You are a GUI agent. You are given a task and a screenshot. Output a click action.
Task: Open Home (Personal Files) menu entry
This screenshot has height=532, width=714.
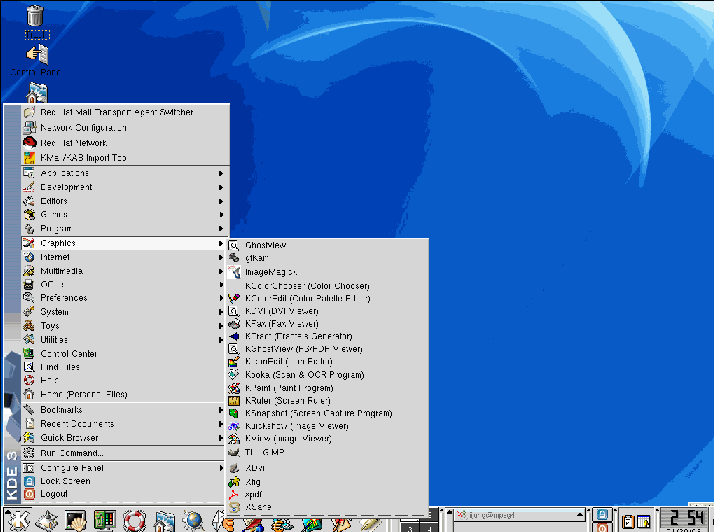click(x=123, y=394)
